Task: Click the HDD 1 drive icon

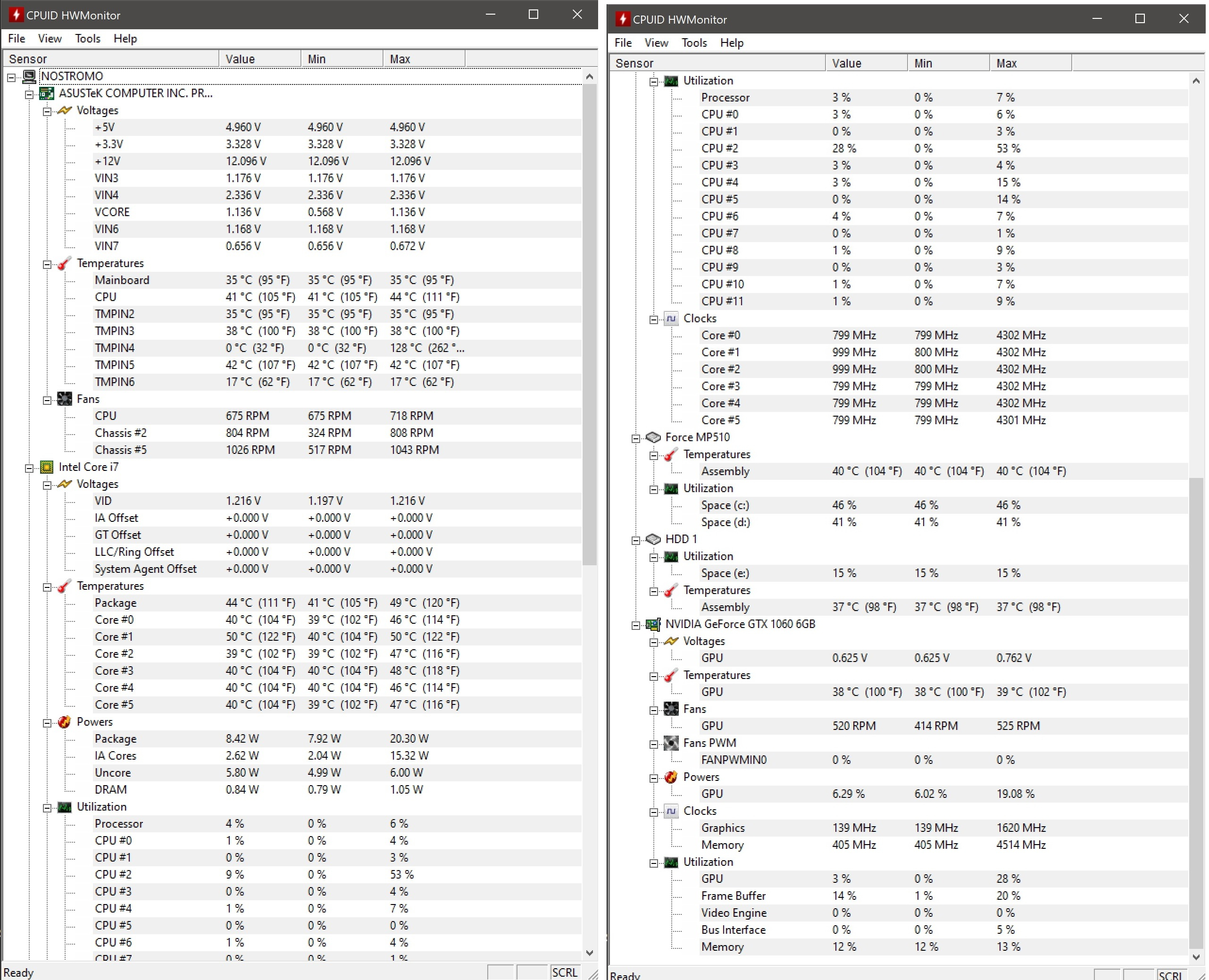Action: point(653,539)
